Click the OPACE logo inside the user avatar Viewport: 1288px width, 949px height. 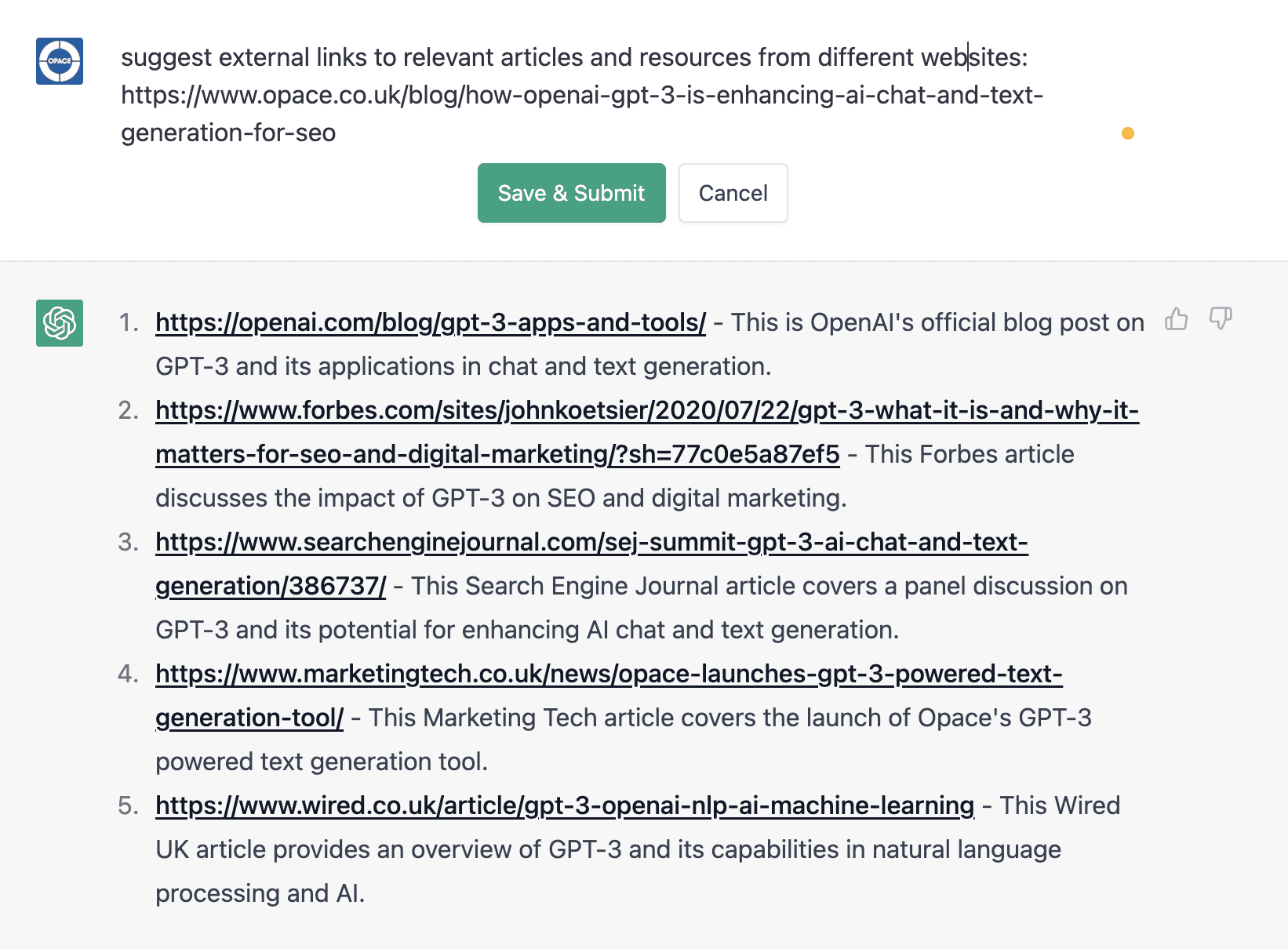click(x=59, y=62)
